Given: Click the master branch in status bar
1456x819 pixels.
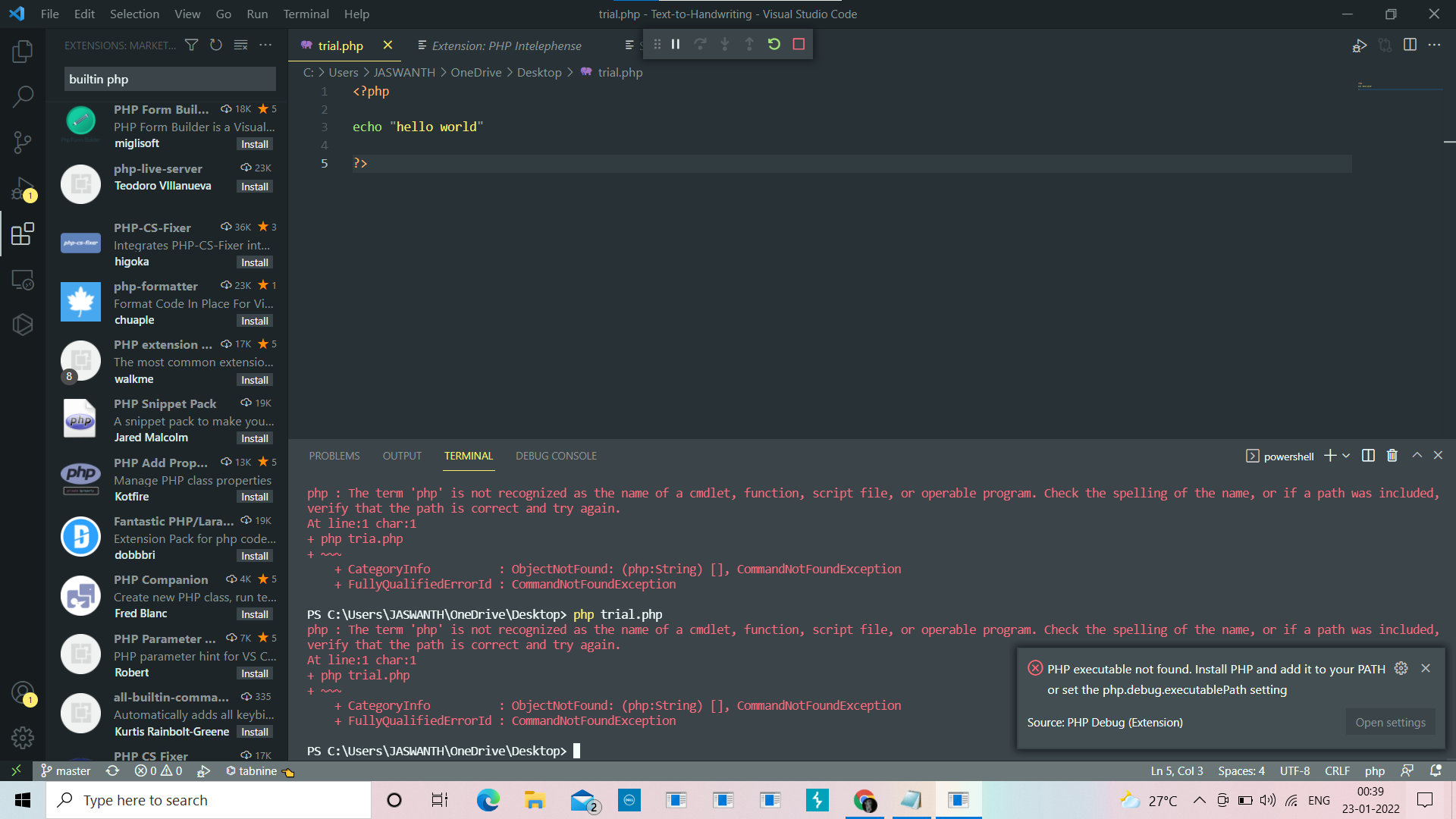Looking at the screenshot, I should point(66,770).
